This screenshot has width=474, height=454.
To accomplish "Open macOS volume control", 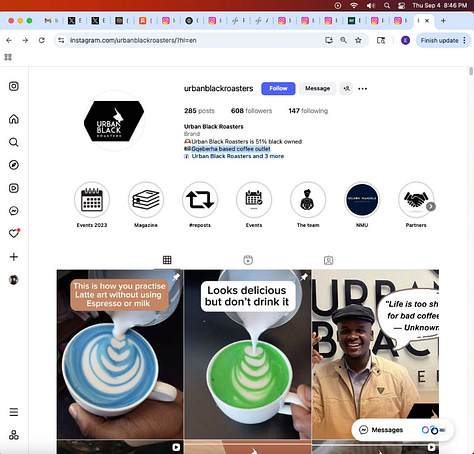I will coord(370,5).
